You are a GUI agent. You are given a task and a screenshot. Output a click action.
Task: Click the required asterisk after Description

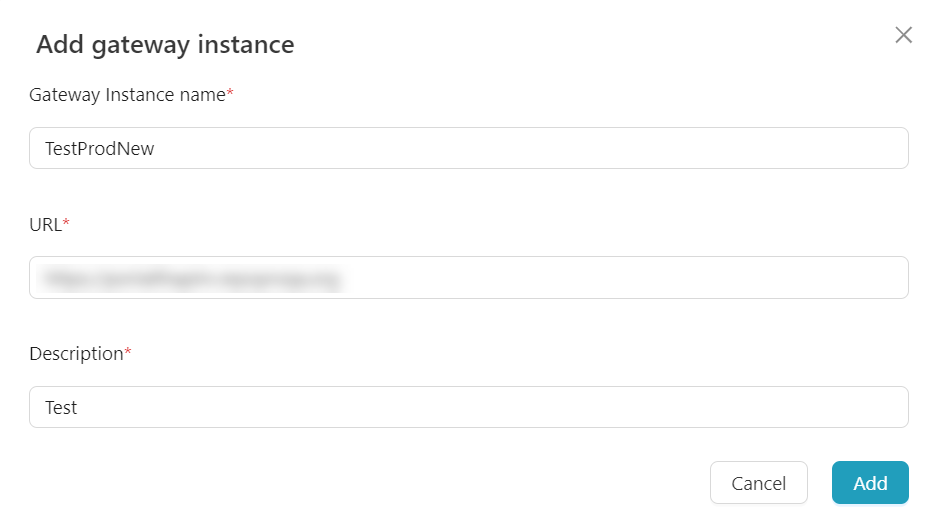tap(128, 352)
